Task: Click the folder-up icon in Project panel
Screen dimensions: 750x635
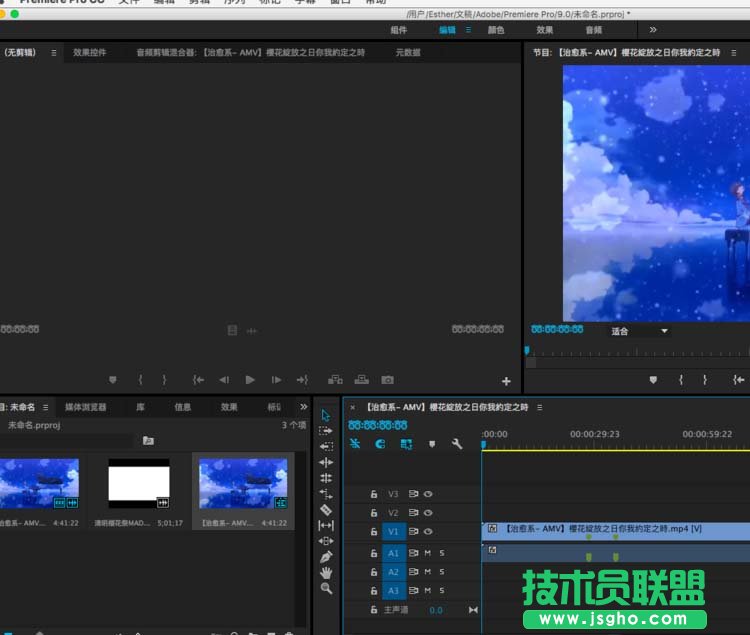Action: point(148,440)
